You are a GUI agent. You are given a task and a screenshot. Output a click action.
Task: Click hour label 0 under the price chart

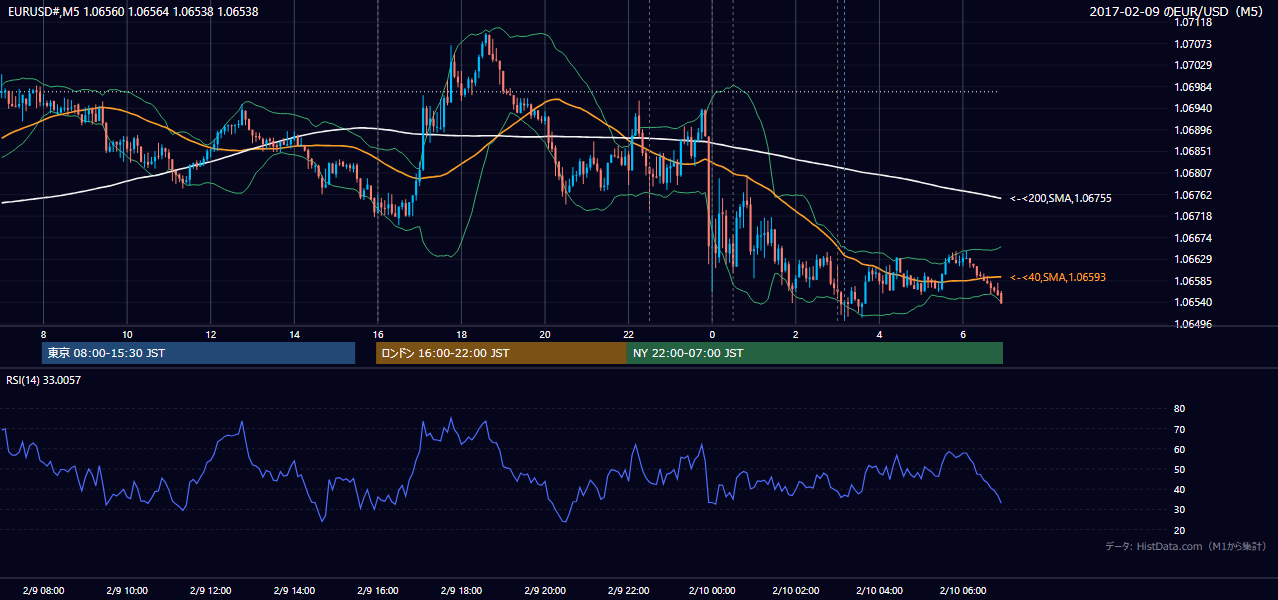[x=712, y=334]
